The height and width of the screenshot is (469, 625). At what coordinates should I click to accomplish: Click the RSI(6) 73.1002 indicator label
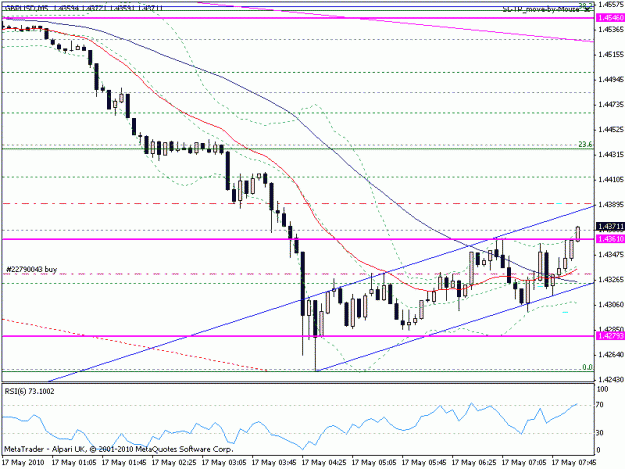click(29, 391)
